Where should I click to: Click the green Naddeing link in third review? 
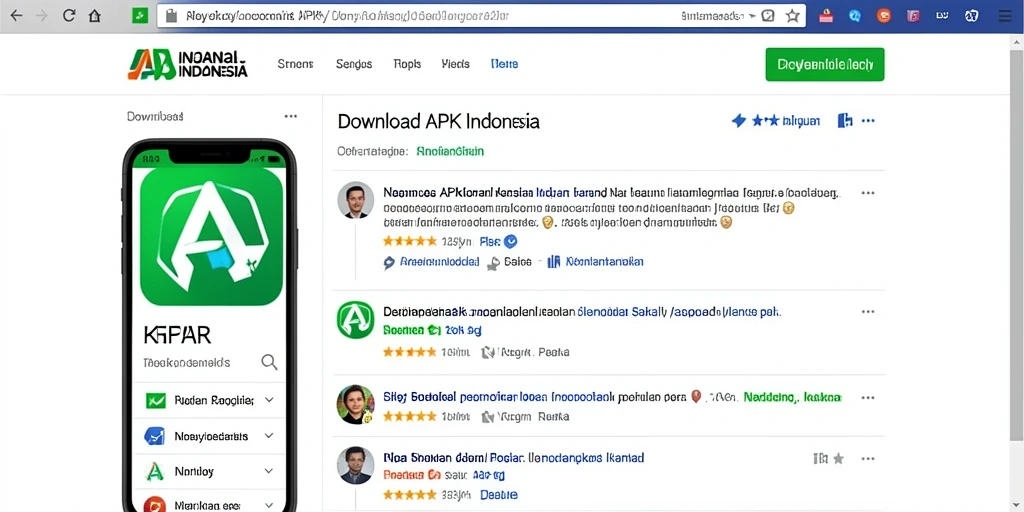coord(793,397)
